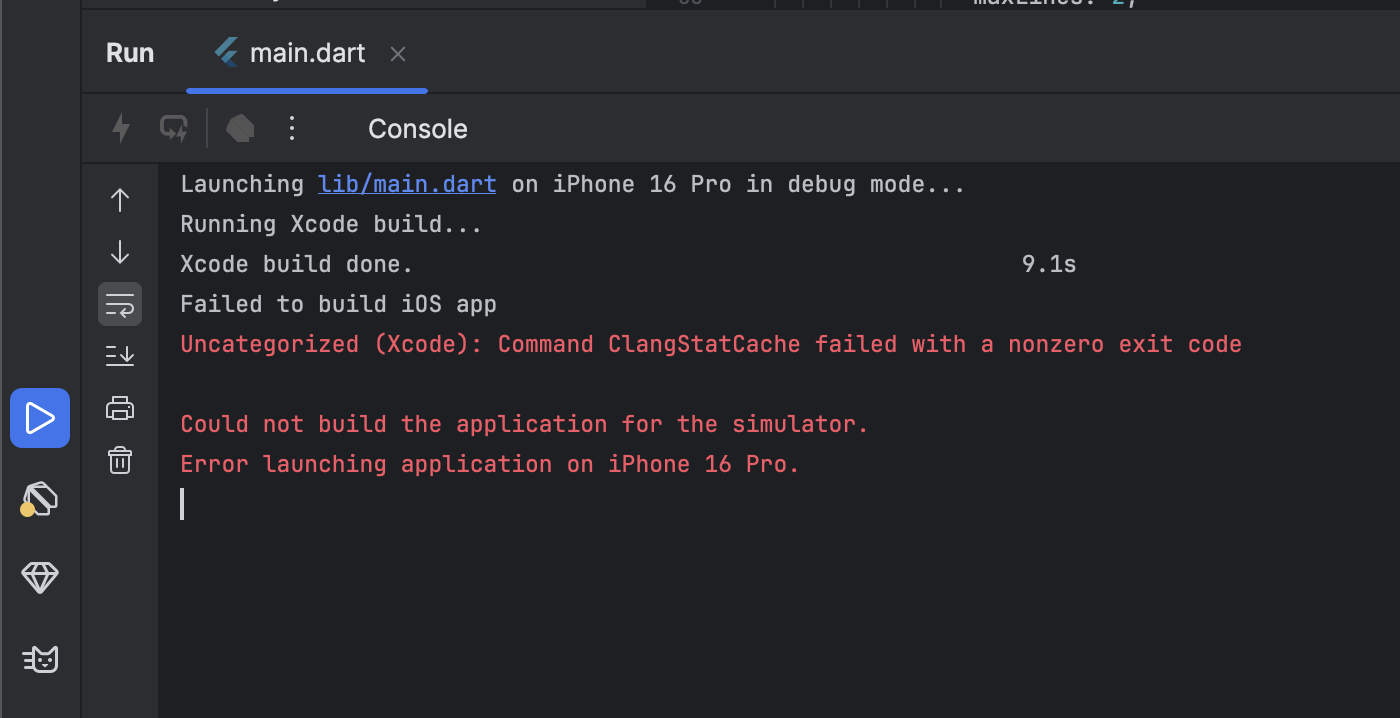This screenshot has width=1400, height=718.
Task: Click the up arrow in console gutter
Action: coord(120,200)
